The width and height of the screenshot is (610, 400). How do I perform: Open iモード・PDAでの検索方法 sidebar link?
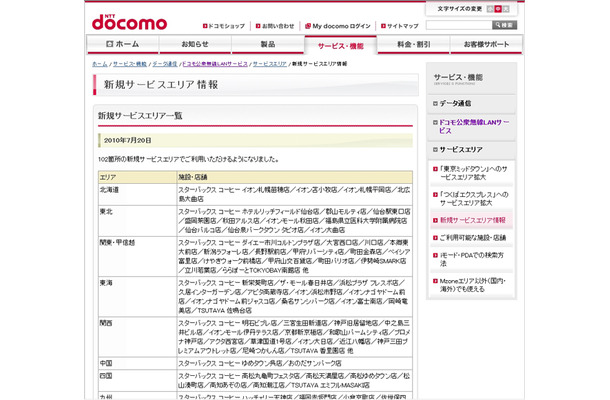point(472,259)
